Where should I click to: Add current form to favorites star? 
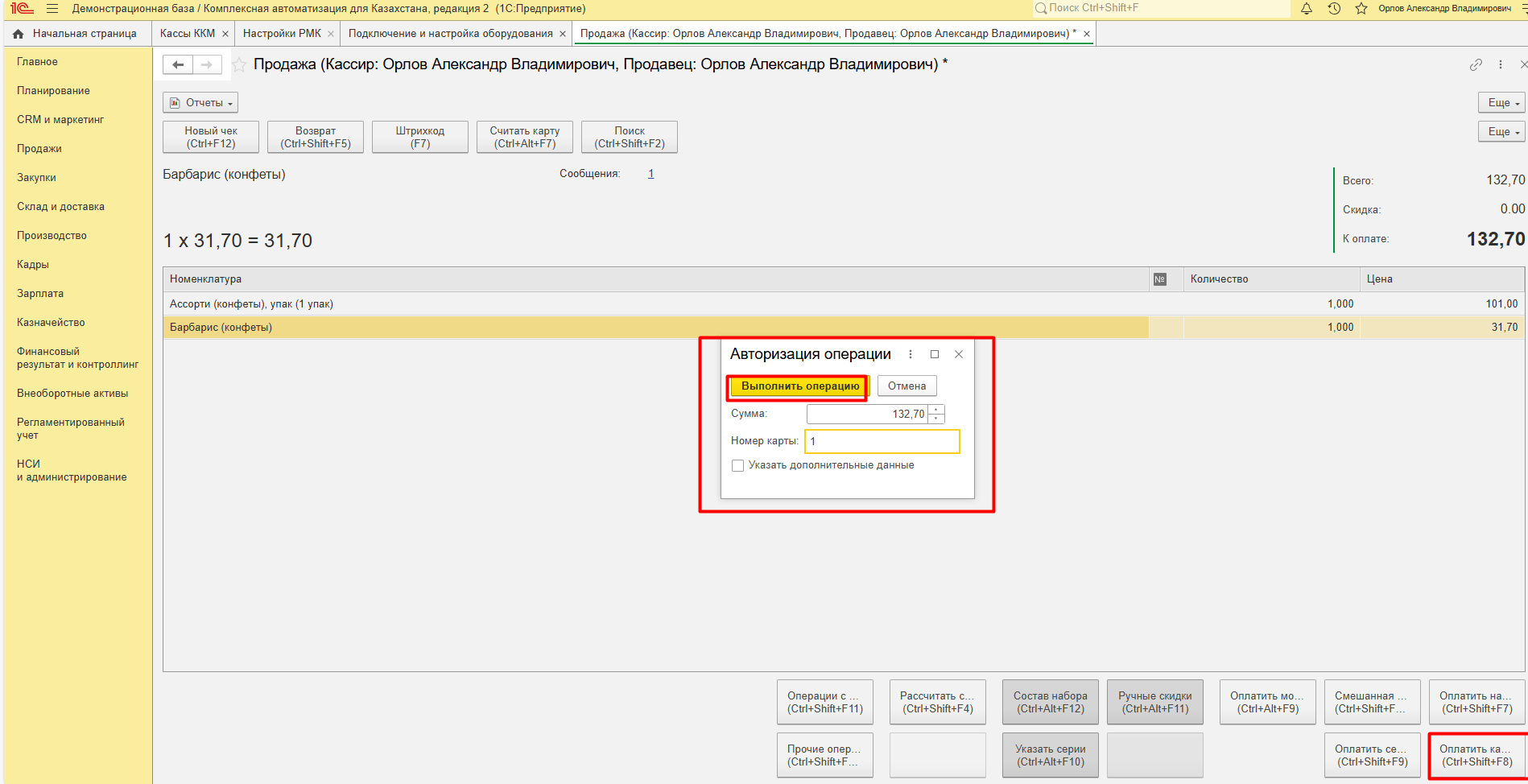click(239, 65)
